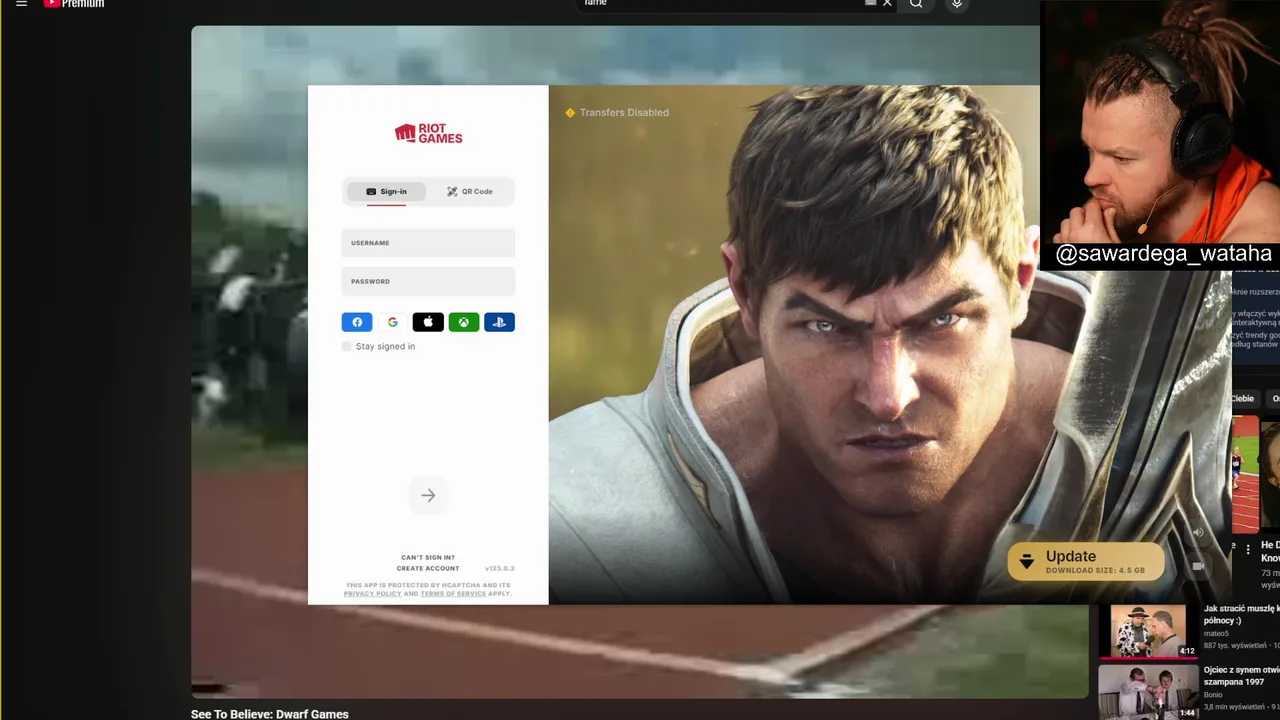Open the running track video thumbnail
The height and width of the screenshot is (720, 1280).
[x=1245, y=475]
